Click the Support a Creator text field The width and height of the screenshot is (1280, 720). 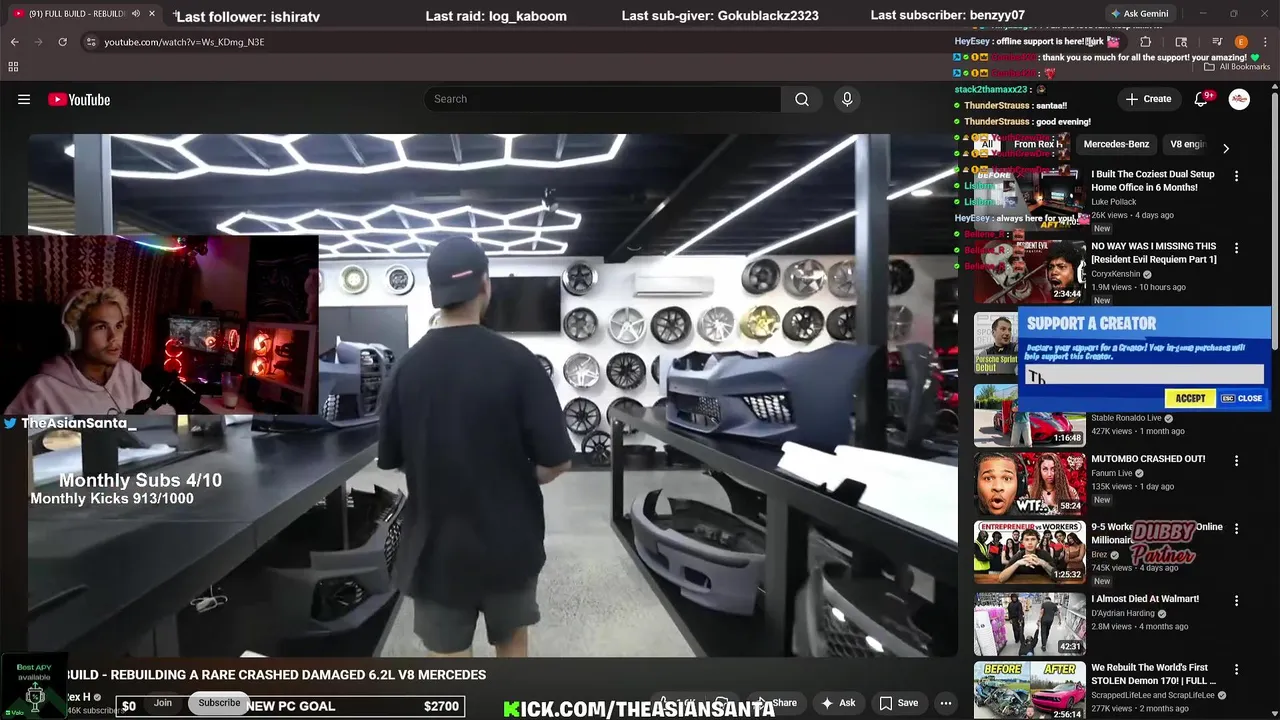pyautogui.click(x=1143, y=375)
